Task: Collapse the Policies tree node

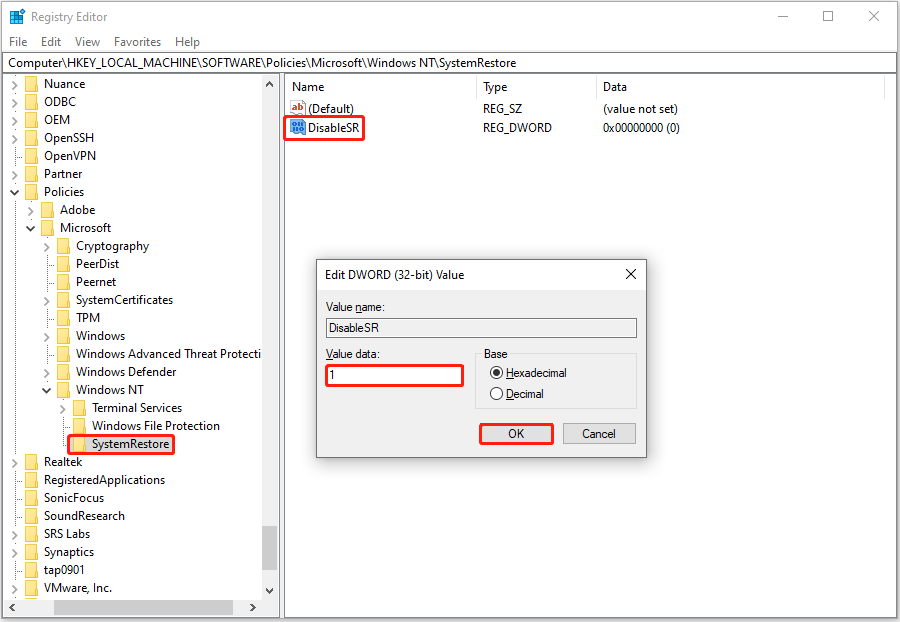Action: pyautogui.click(x=14, y=192)
